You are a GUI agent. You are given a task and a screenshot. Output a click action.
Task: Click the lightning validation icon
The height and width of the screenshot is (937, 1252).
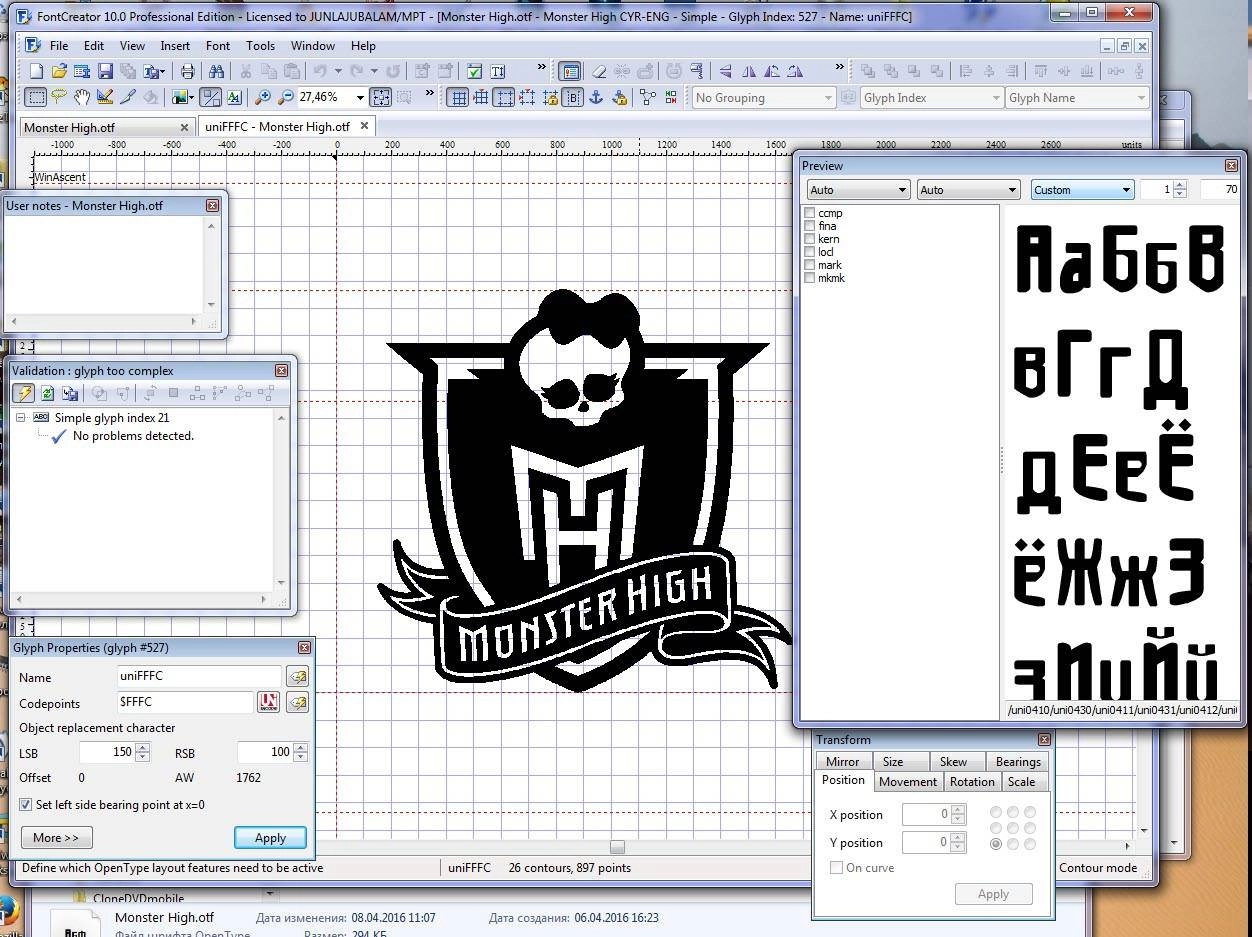point(24,394)
